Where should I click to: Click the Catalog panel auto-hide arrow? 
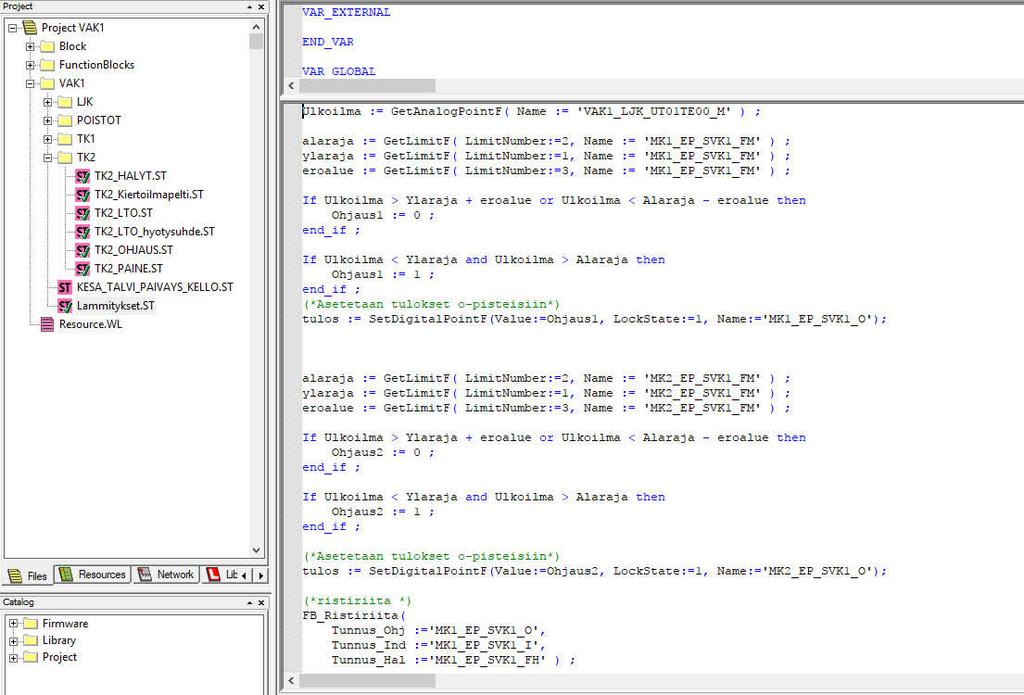(x=249, y=602)
